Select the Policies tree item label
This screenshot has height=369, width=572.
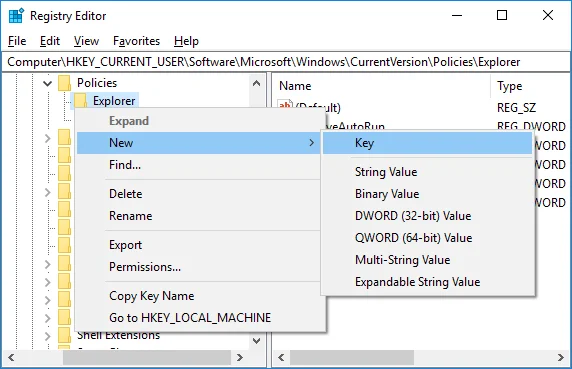point(97,83)
